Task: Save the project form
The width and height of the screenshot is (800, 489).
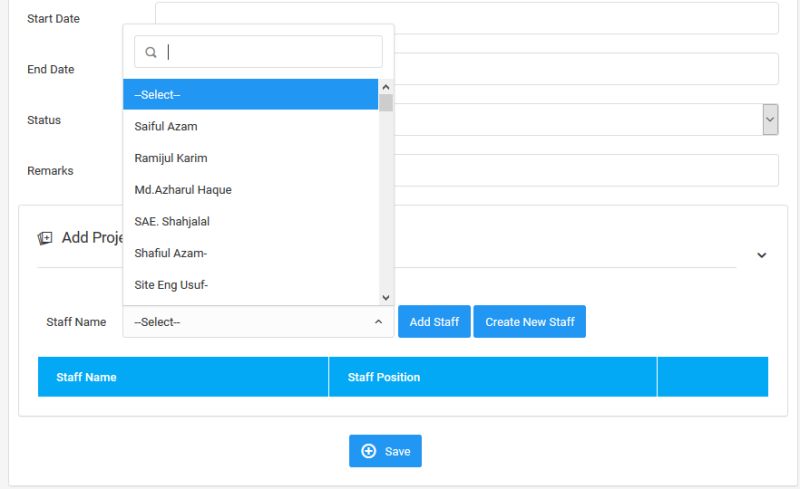Action: pyautogui.click(x=385, y=451)
